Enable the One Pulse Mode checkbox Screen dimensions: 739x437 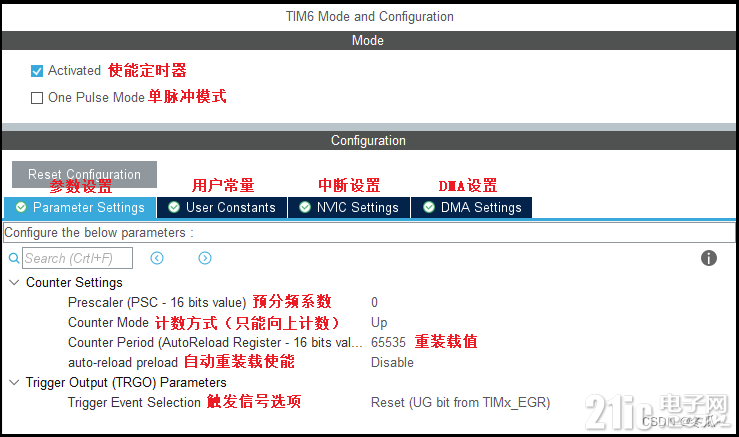tap(37, 98)
